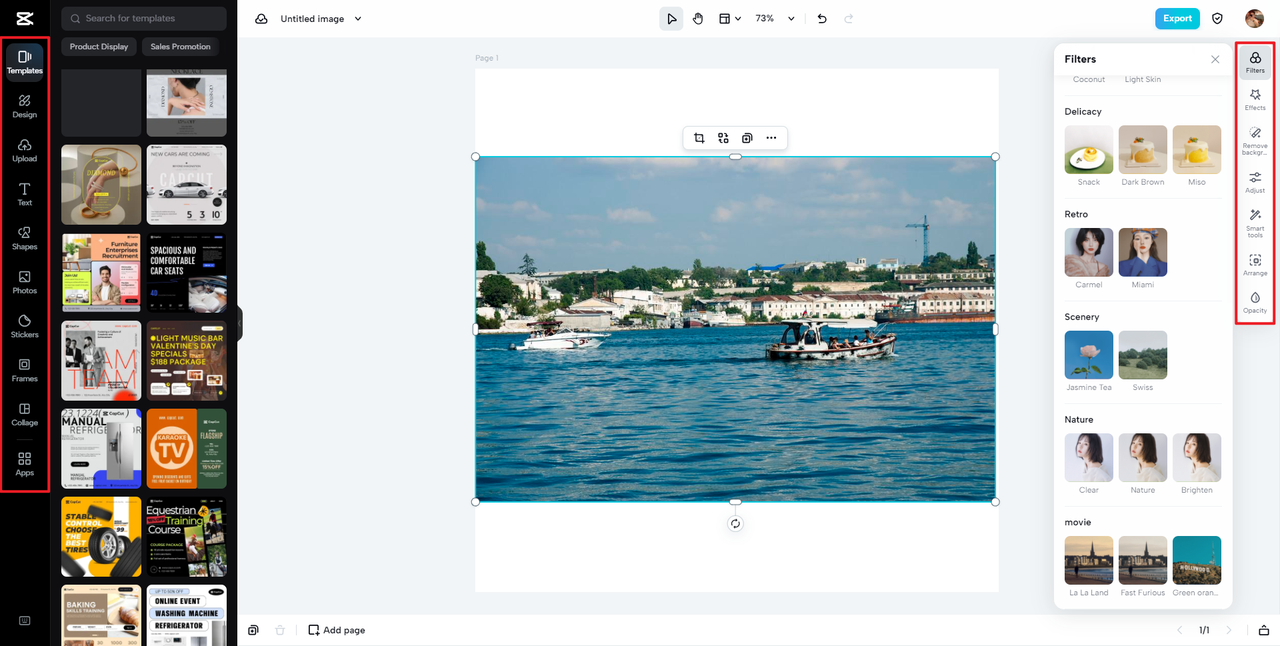Select the harbor boat image on canvas
Screen dimensions: 1280x646
click(x=735, y=329)
